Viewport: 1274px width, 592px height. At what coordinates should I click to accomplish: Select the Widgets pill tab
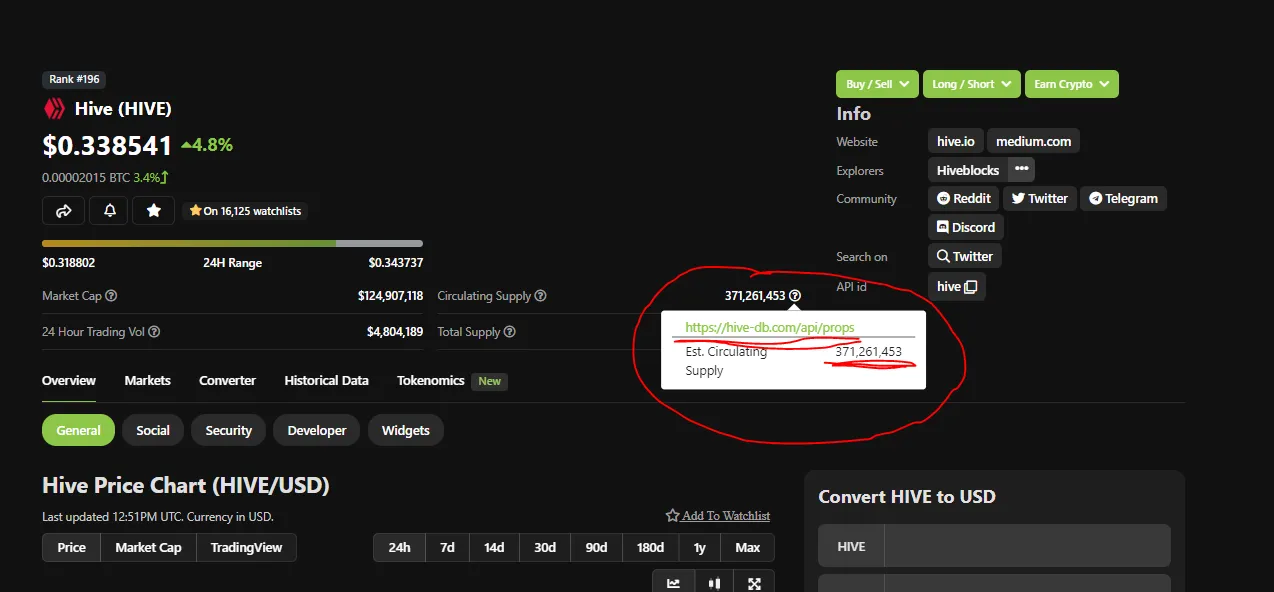(x=406, y=430)
